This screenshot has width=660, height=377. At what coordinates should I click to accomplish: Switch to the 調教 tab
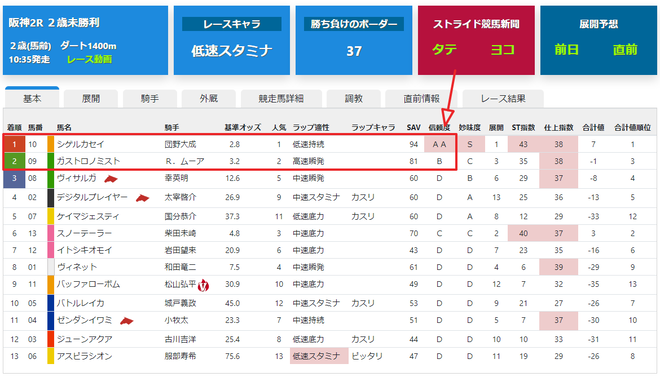pyautogui.click(x=354, y=98)
